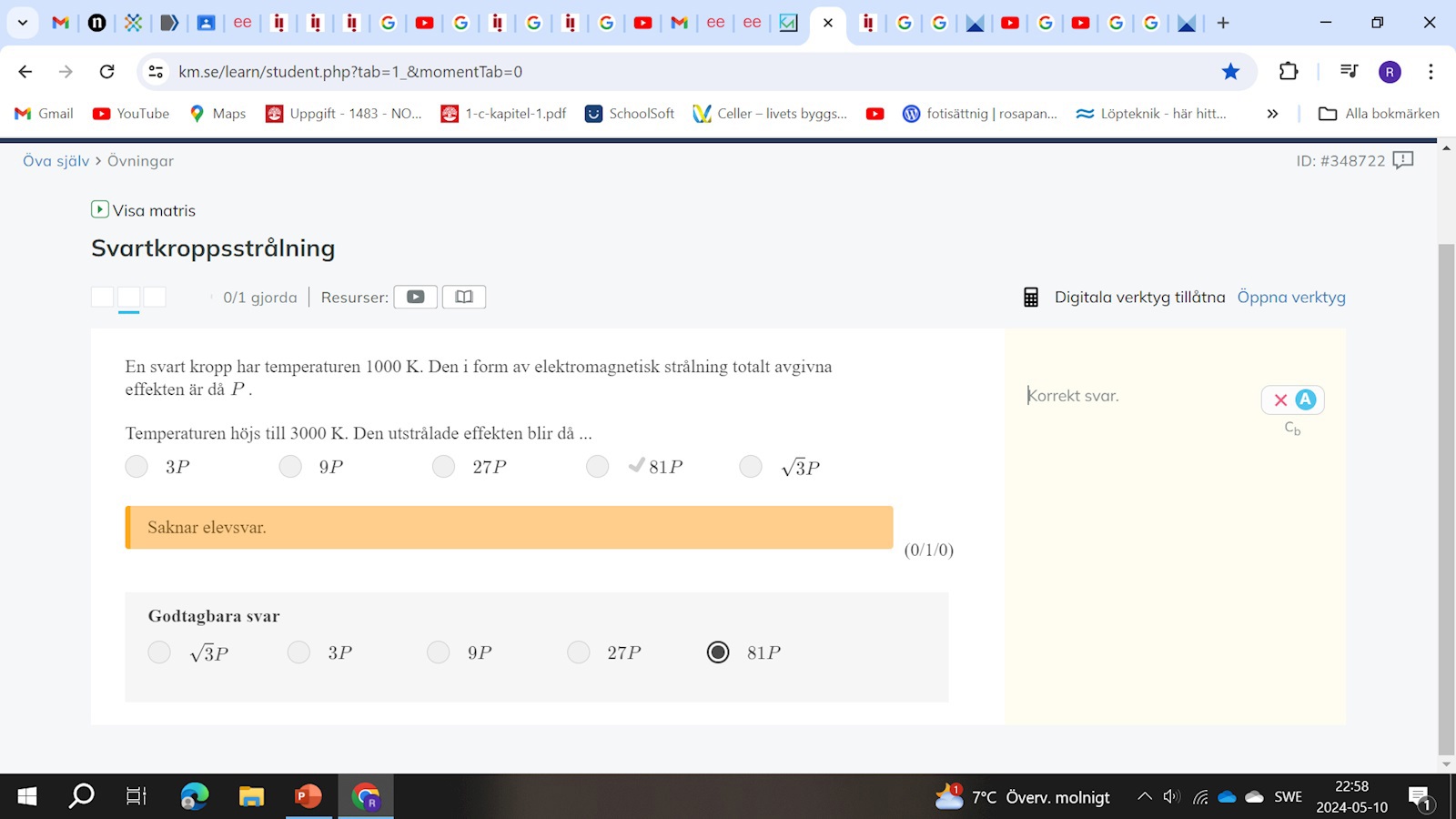Show more bookmarks with double chevron
The width and height of the screenshot is (1456, 819).
pyautogui.click(x=1272, y=114)
